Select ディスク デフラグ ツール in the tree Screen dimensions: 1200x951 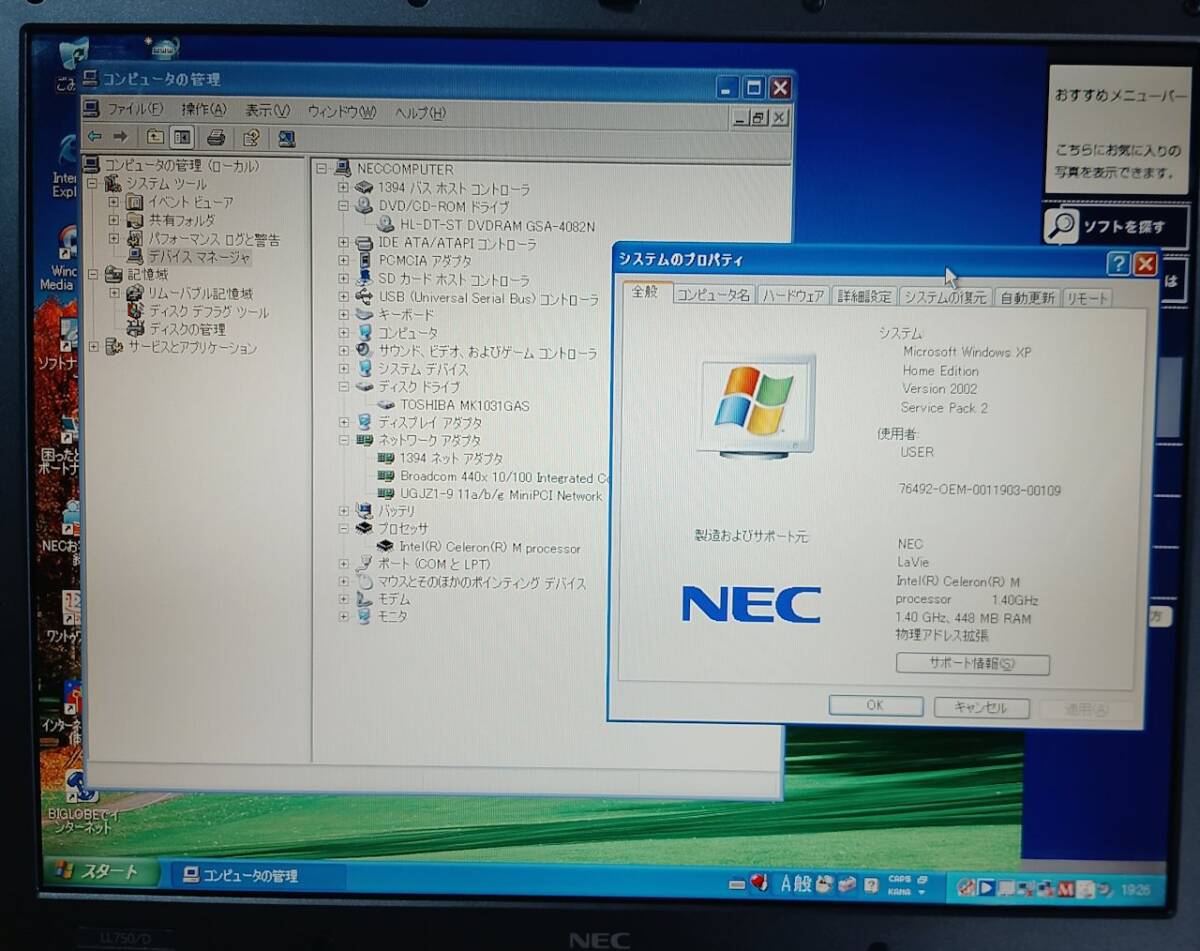coord(208,311)
